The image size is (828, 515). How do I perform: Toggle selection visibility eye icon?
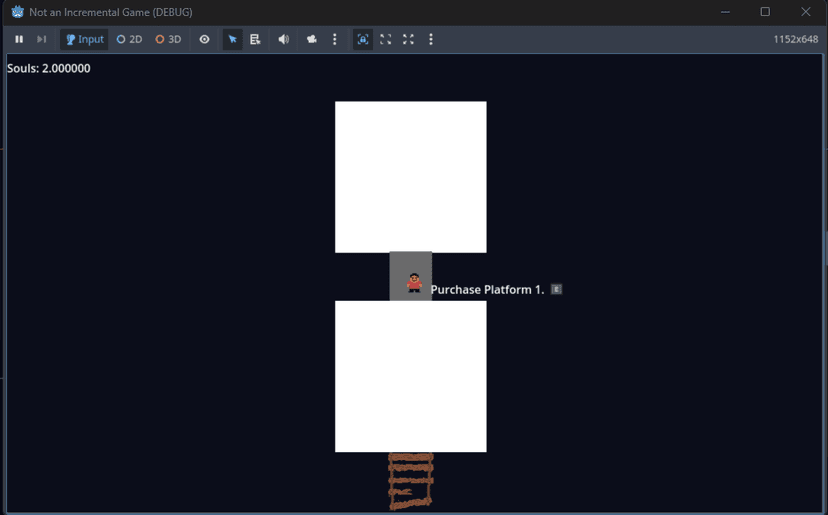[x=205, y=40]
